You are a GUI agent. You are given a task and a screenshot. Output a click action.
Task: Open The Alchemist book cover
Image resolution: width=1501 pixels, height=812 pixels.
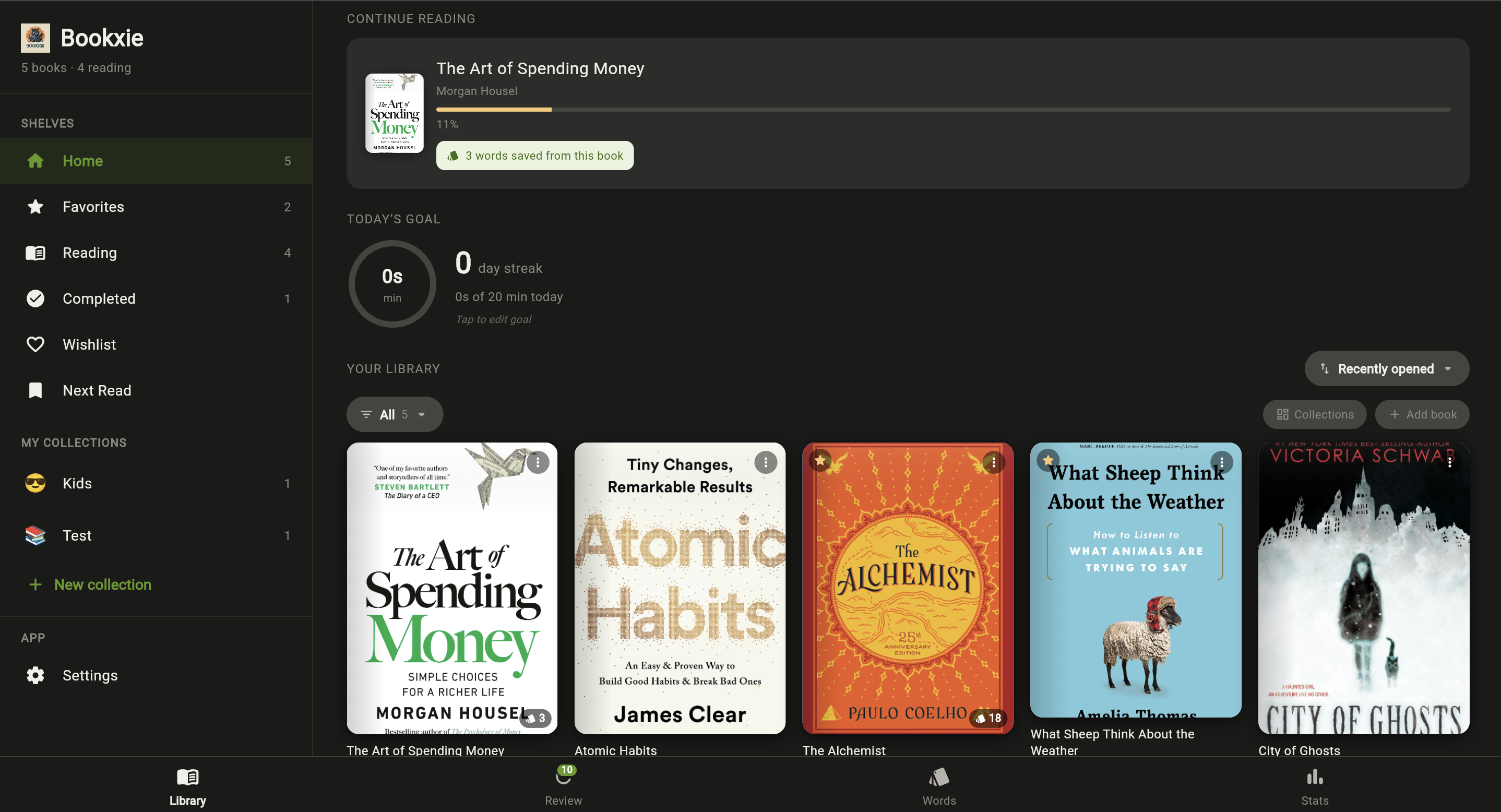click(x=908, y=588)
